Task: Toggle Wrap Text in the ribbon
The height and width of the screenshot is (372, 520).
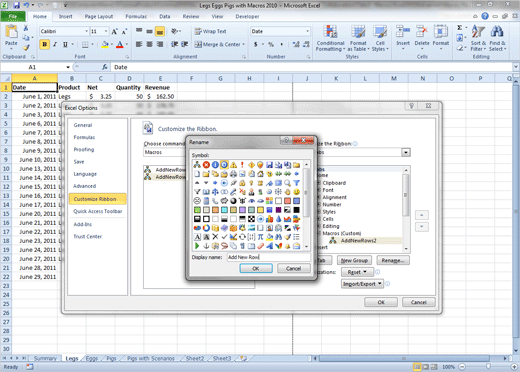Action: (211, 31)
